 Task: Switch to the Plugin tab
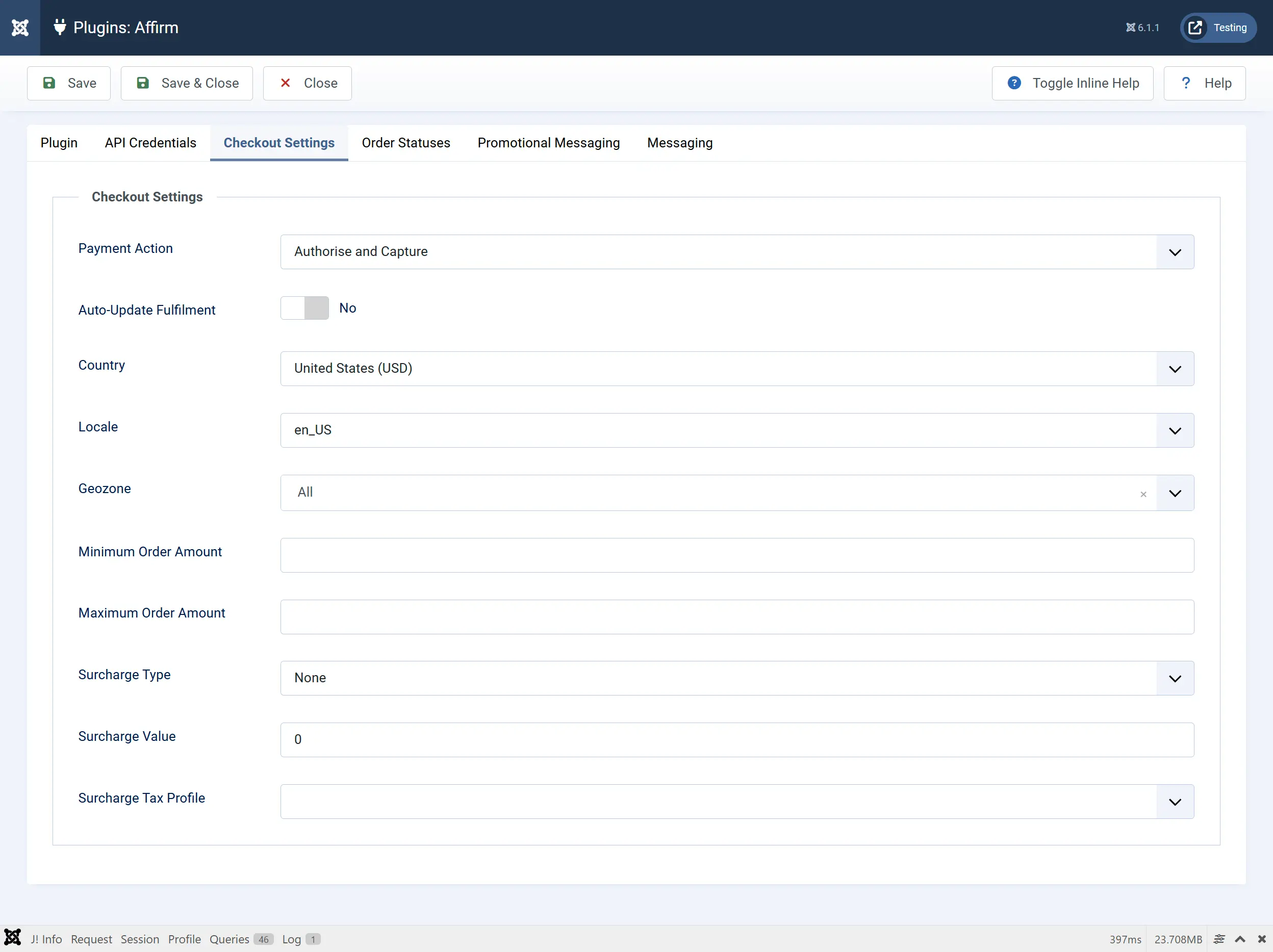click(59, 143)
